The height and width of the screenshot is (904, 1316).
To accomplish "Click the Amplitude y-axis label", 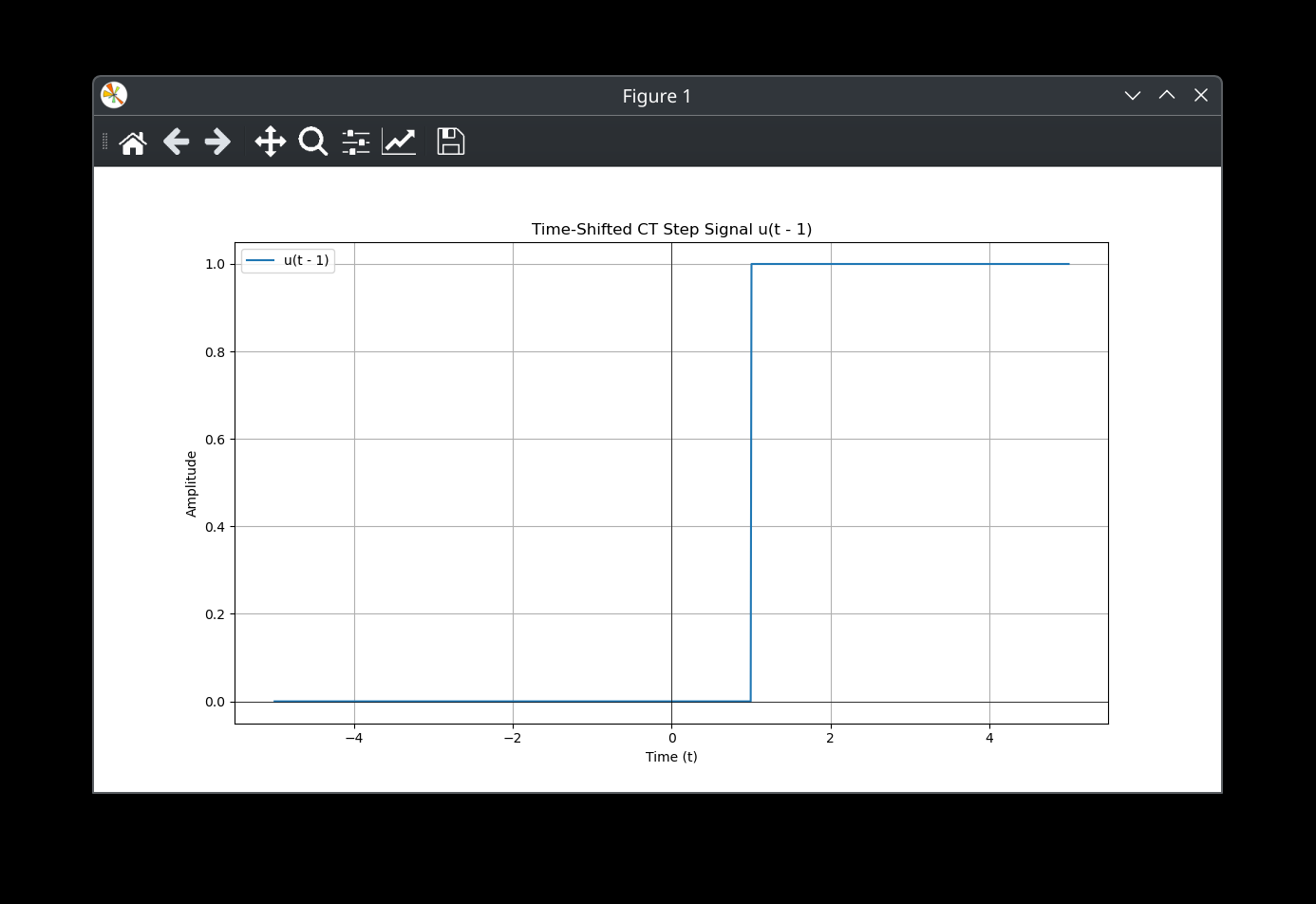I will (x=191, y=483).
